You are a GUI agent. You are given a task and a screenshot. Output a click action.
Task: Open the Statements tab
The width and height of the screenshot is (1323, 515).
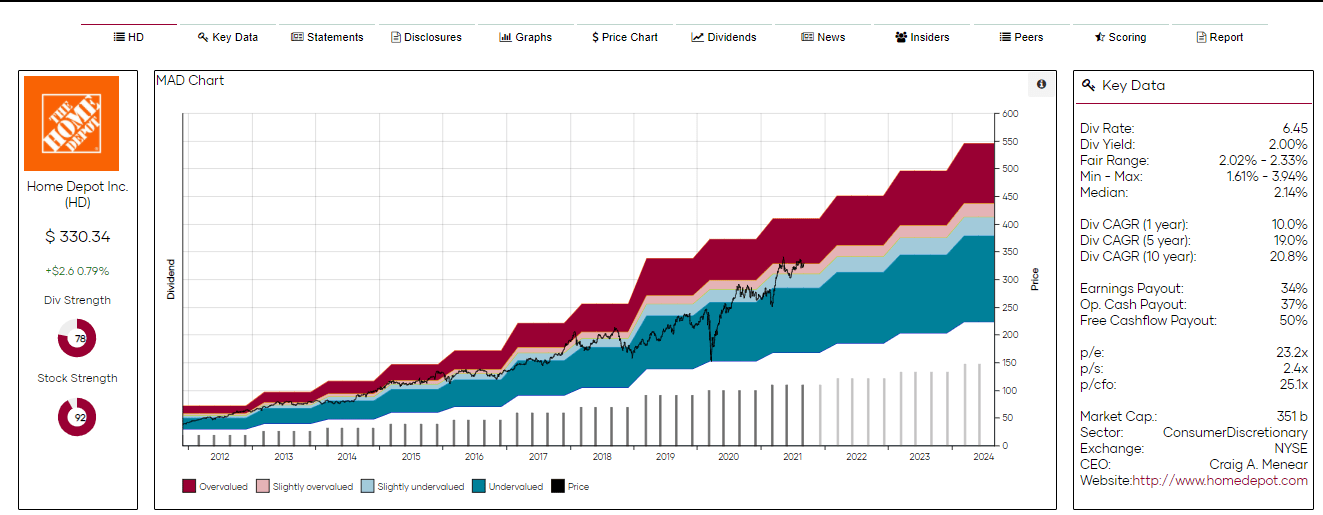327,37
